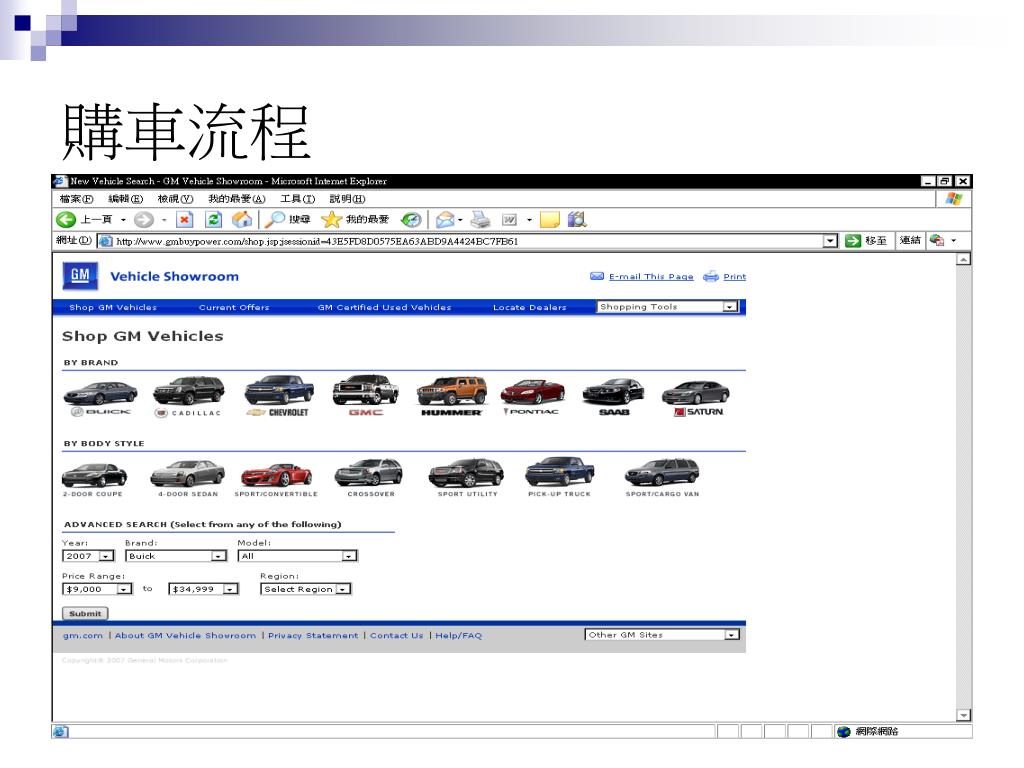This screenshot has height=768, width=1024.
Task: Print page with toolbar printer icon
Action: pyautogui.click(x=480, y=220)
